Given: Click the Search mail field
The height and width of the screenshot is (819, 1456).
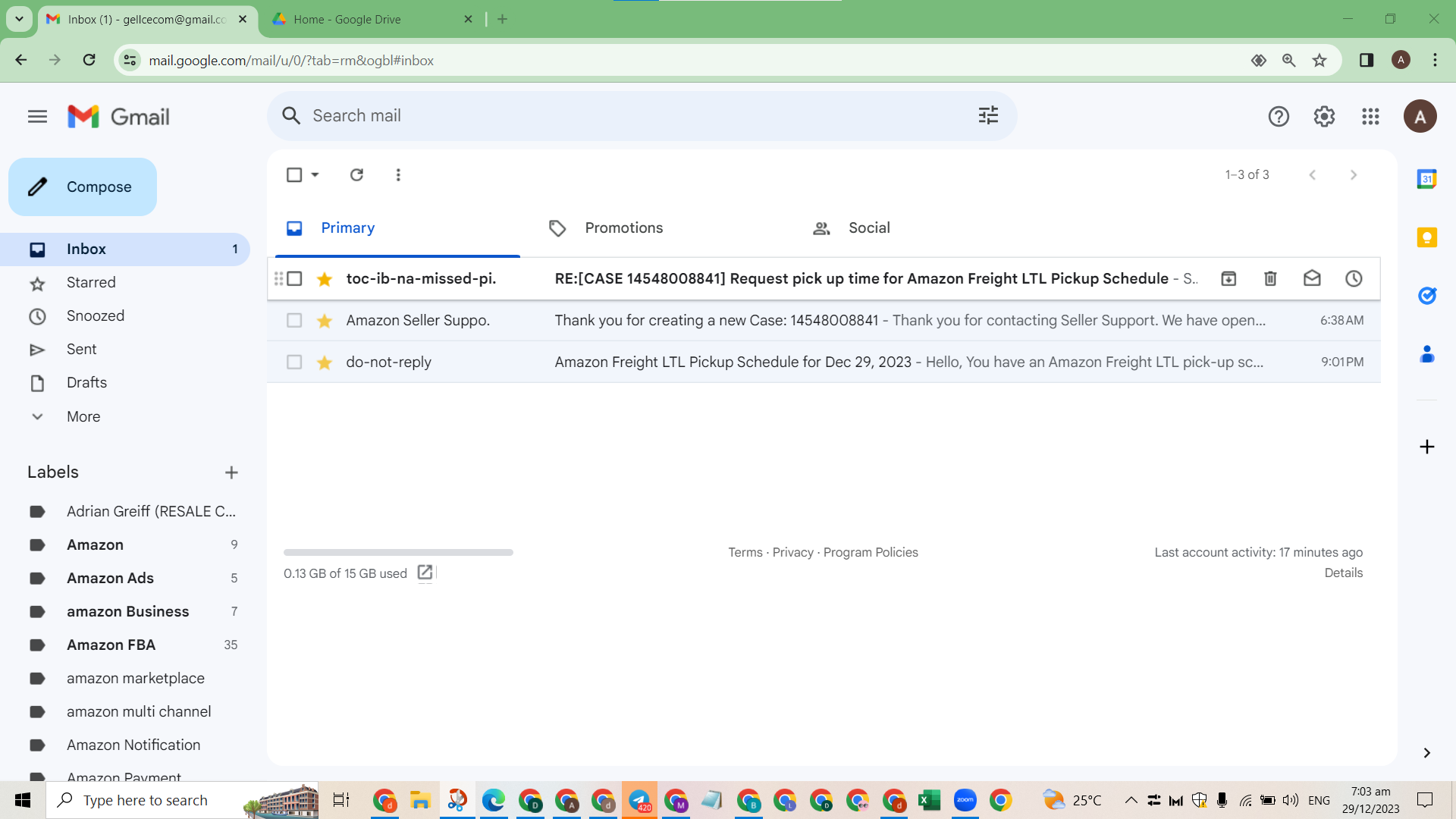Looking at the screenshot, I should tap(642, 115).
